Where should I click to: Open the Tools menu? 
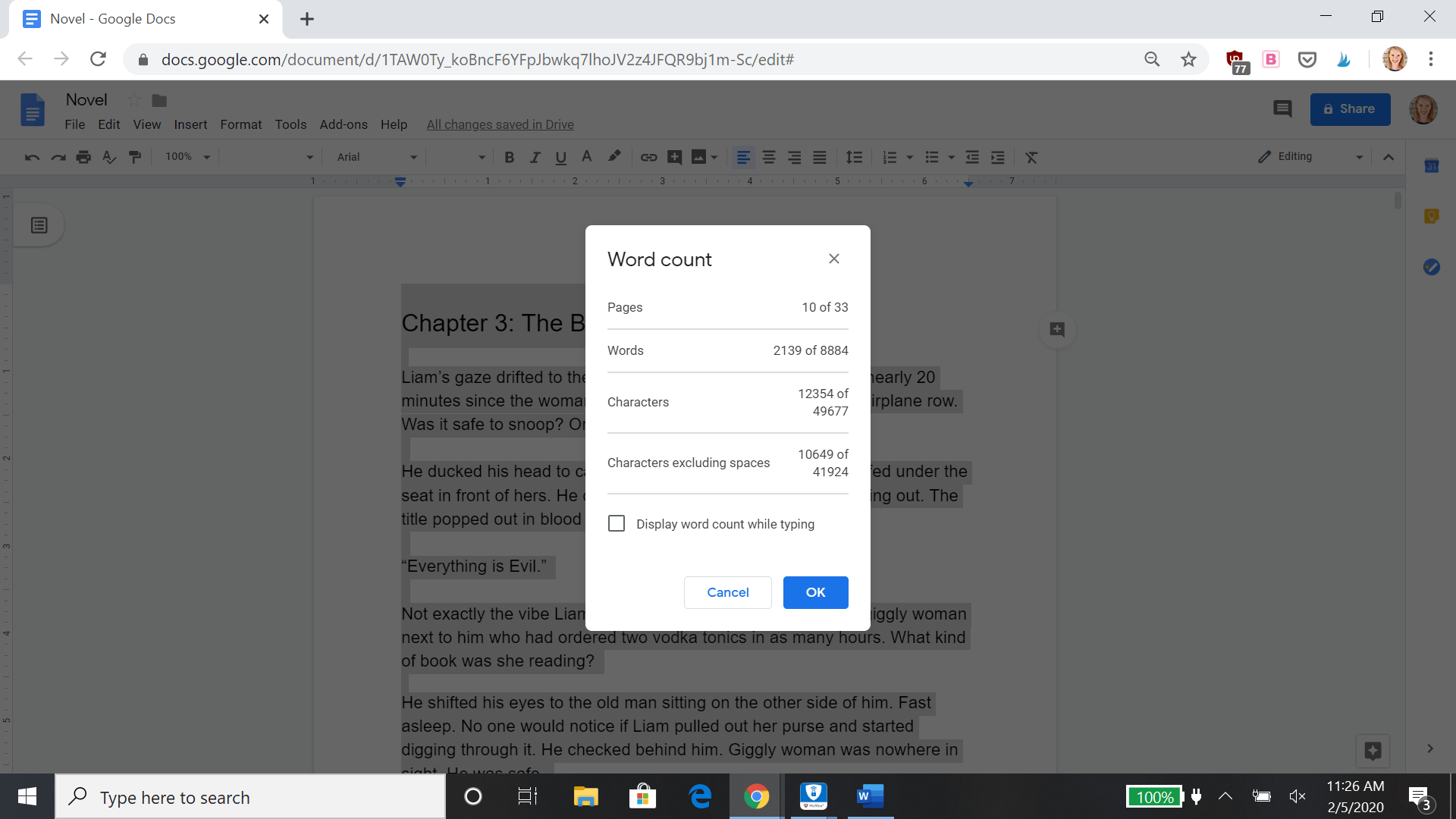[290, 124]
